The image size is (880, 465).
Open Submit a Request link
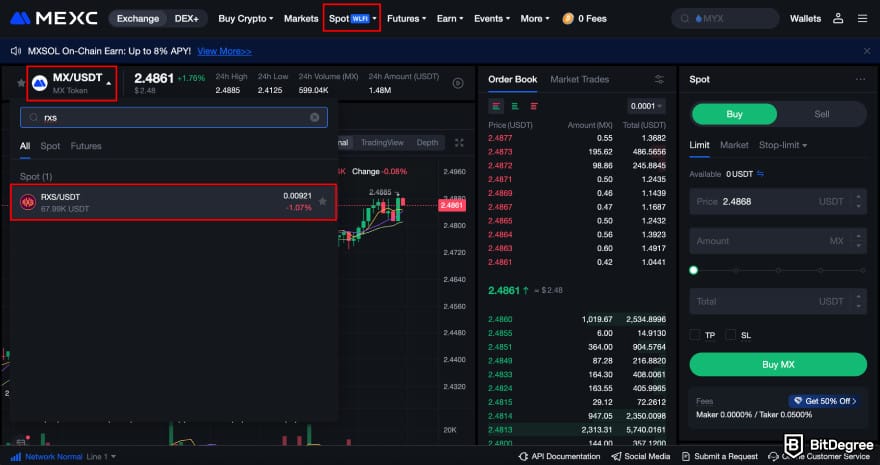pos(719,457)
